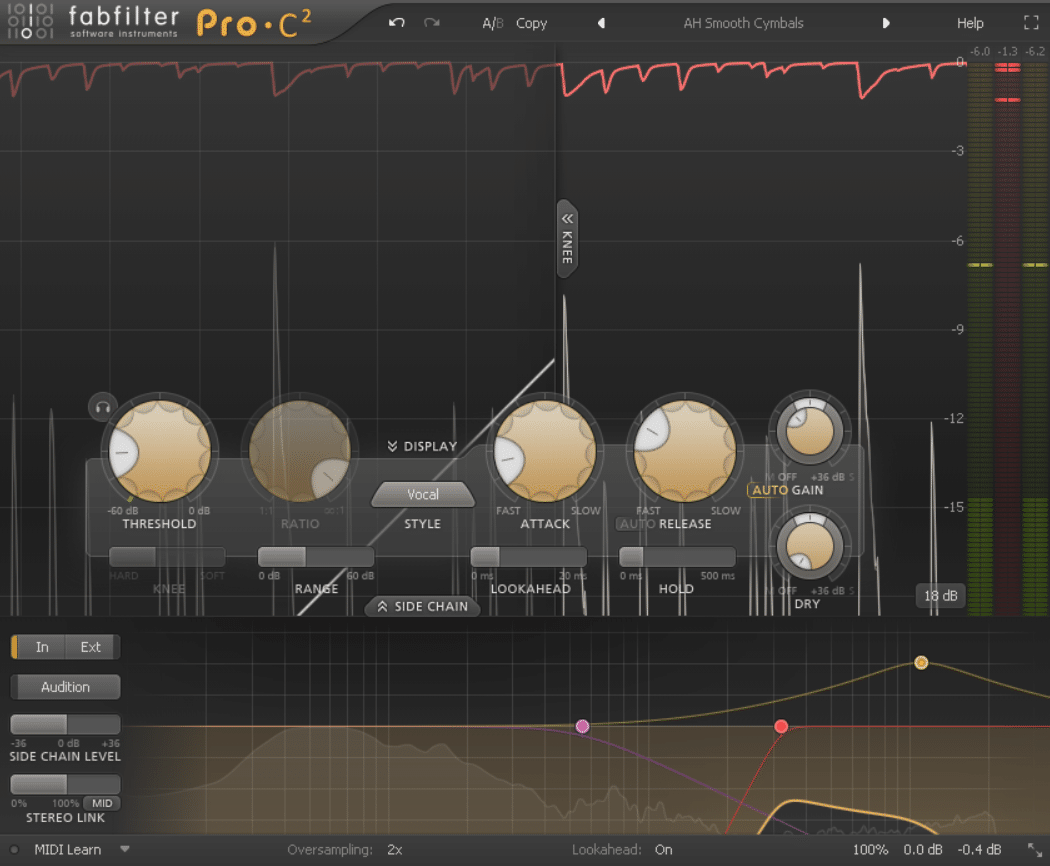Click the -1.3 gain reduction peak readout

point(1007,52)
